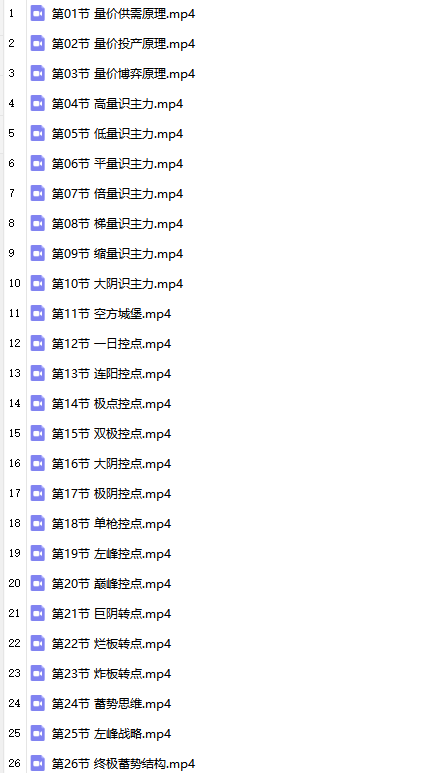Open 第10节 大阴识主力.mp4
This screenshot has height=773, width=436.
coord(117,283)
